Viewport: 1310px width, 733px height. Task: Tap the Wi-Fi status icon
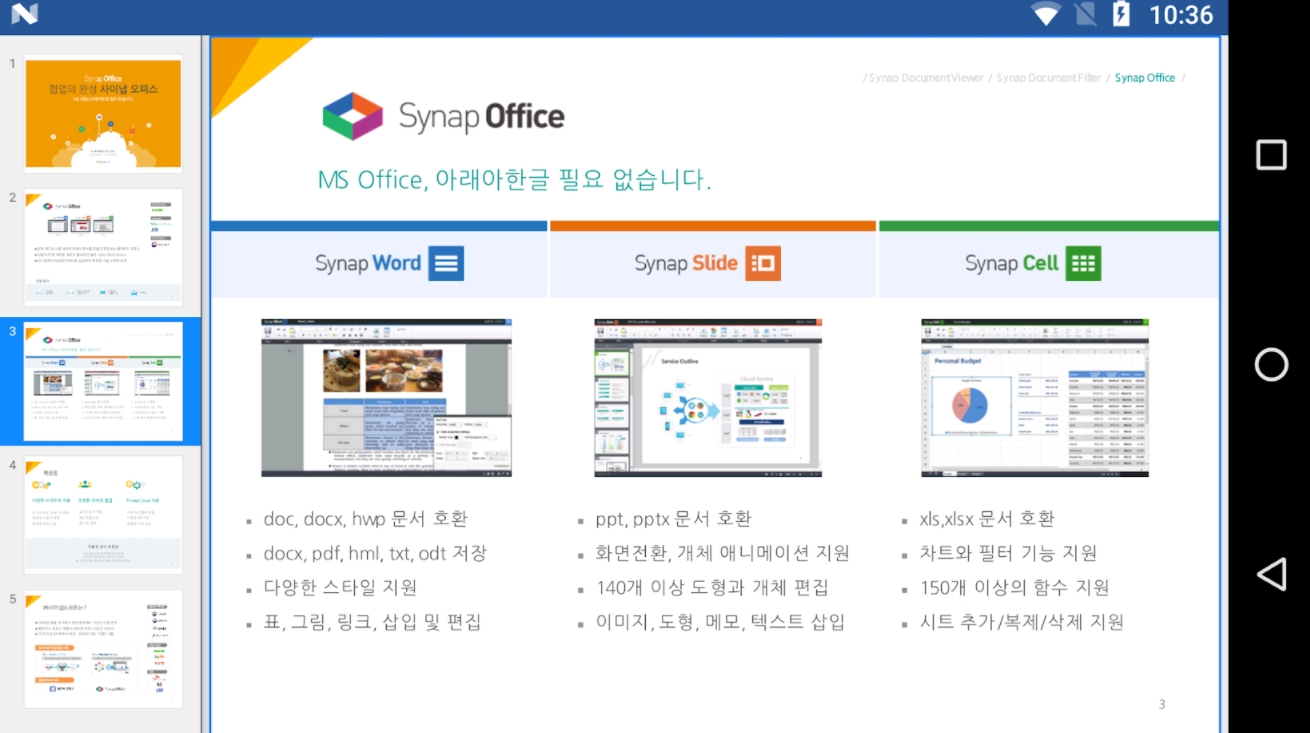point(1046,14)
